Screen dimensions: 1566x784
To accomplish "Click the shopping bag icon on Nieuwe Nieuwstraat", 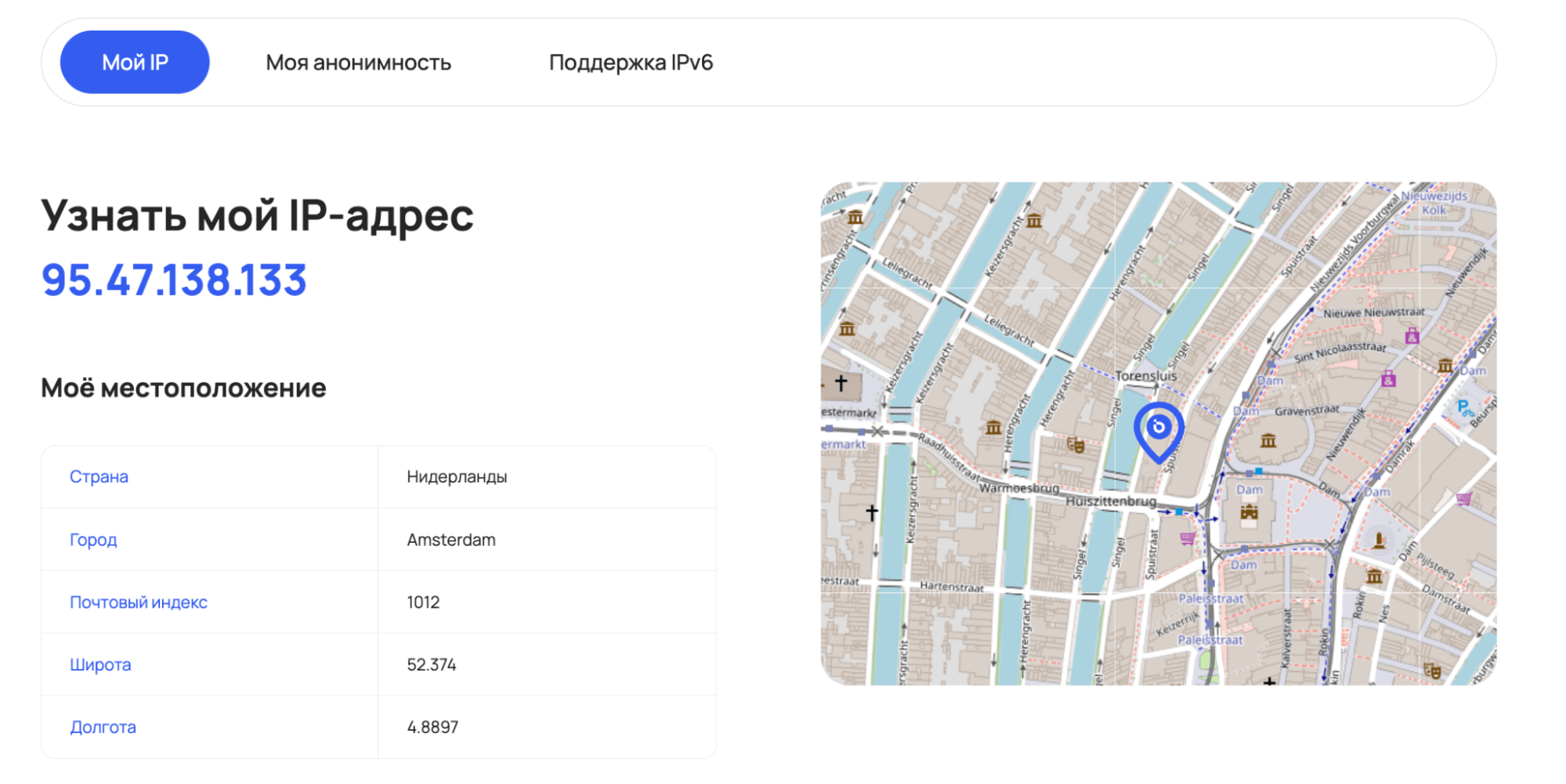I will 1412,337.
